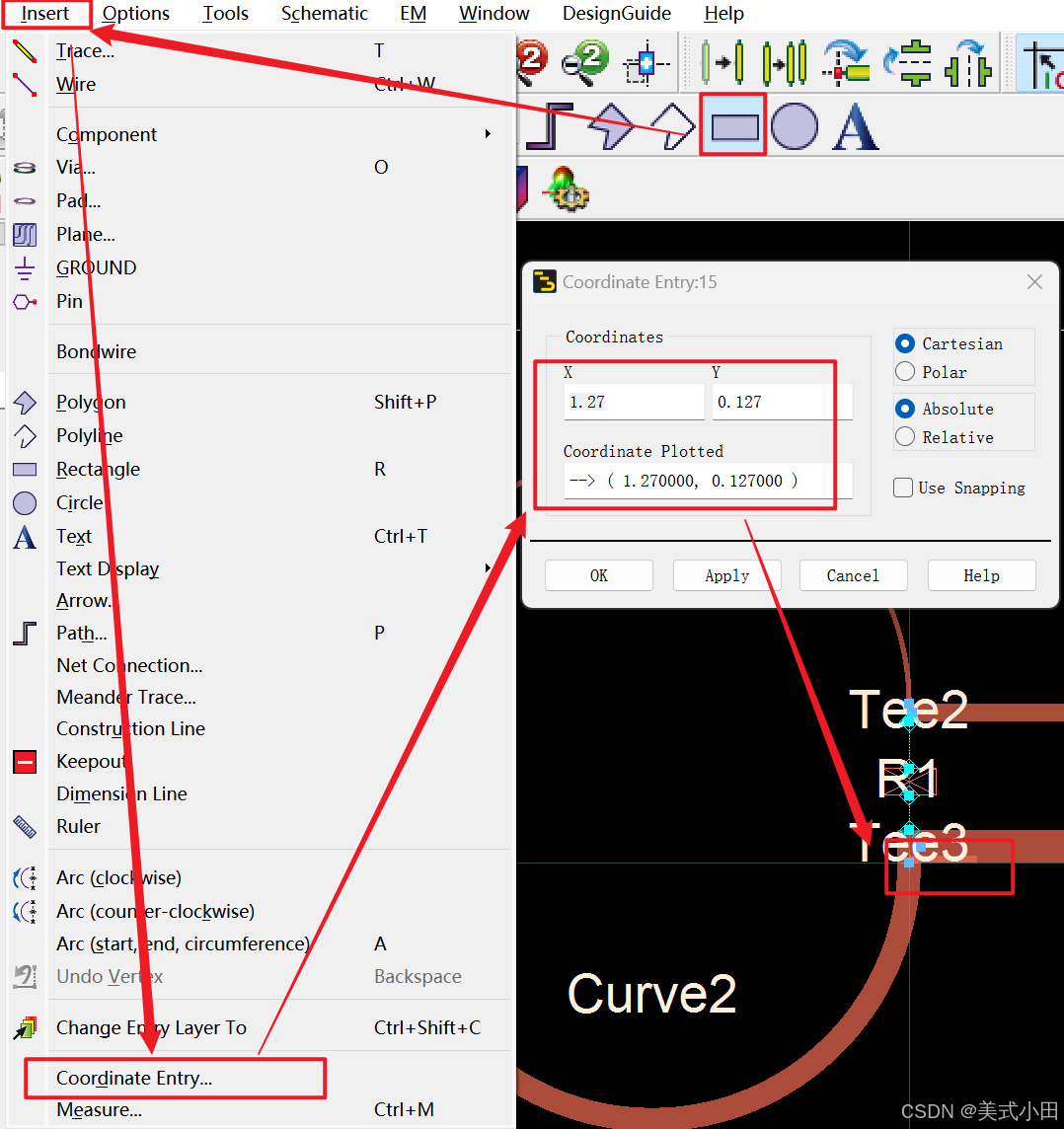
Task: Click the clockwise Arc icon in menu
Action: coord(25,878)
